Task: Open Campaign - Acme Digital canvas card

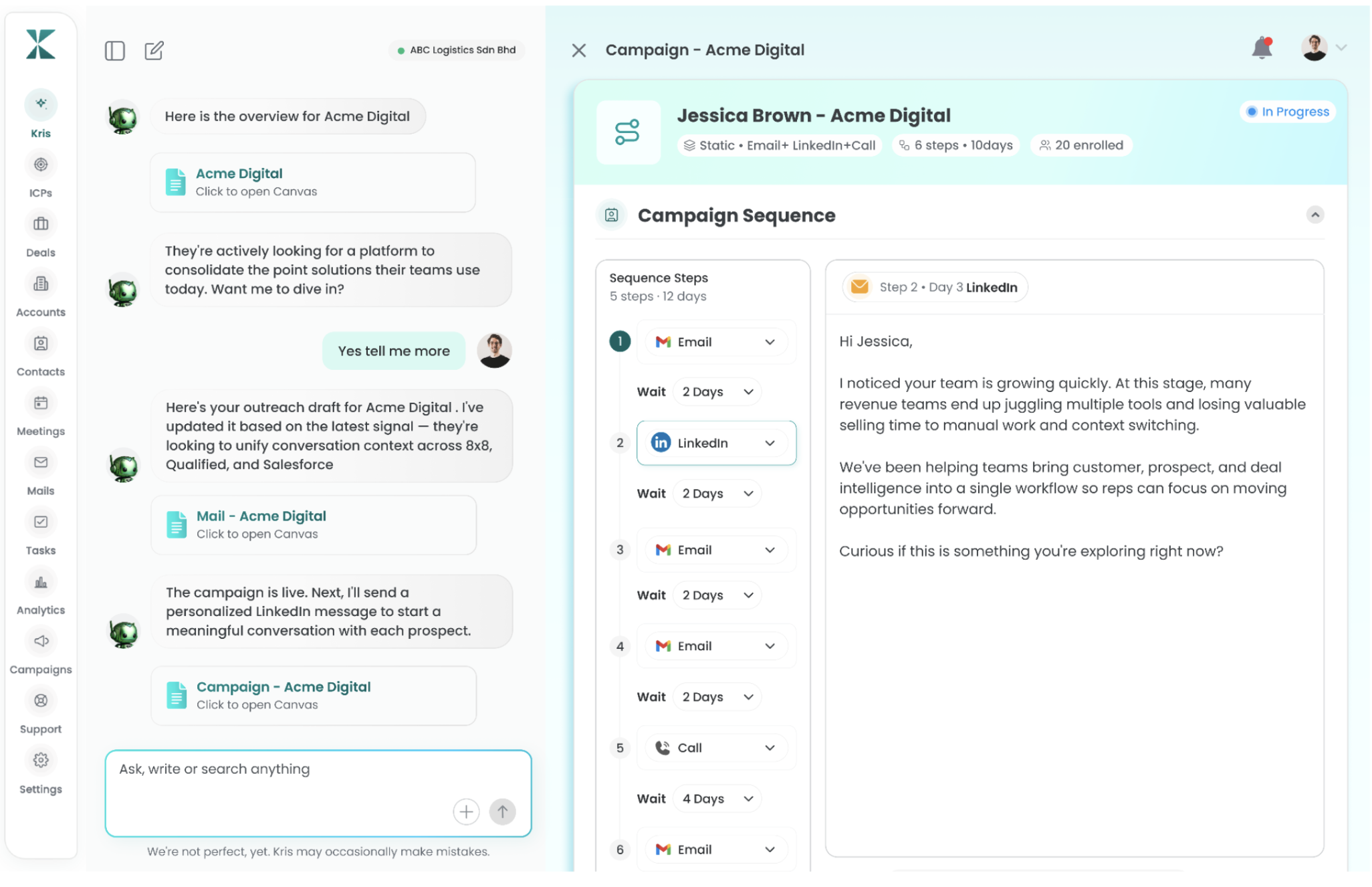Action: [314, 696]
